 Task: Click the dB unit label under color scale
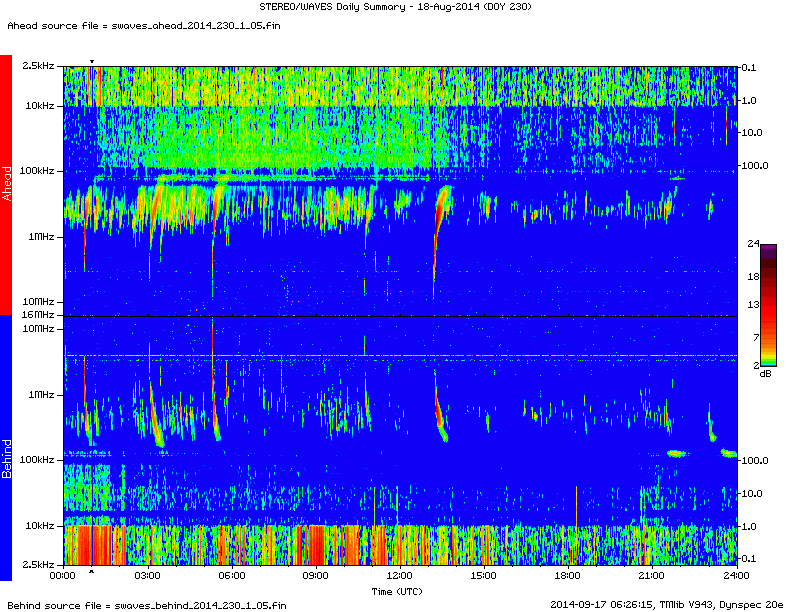coord(766,374)
